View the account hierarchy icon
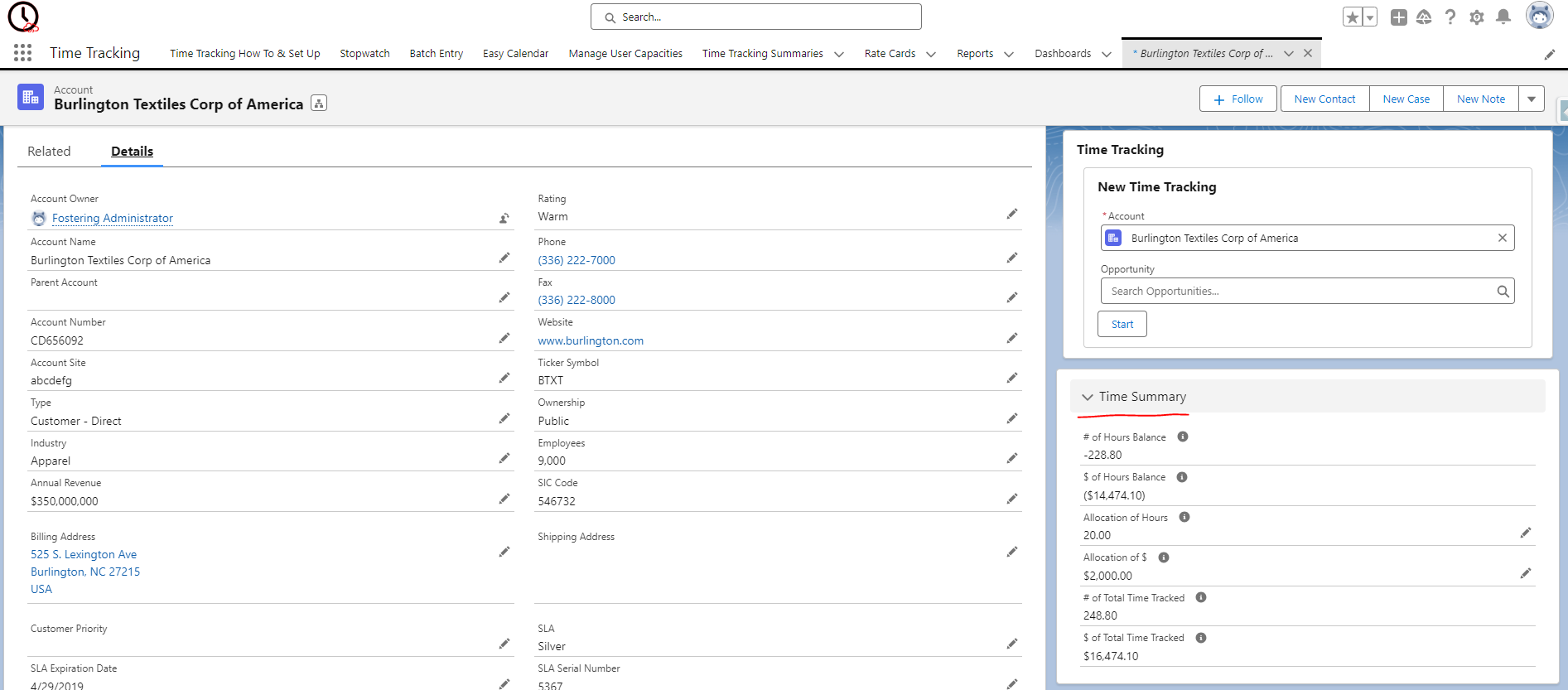 tap(319, 104)
